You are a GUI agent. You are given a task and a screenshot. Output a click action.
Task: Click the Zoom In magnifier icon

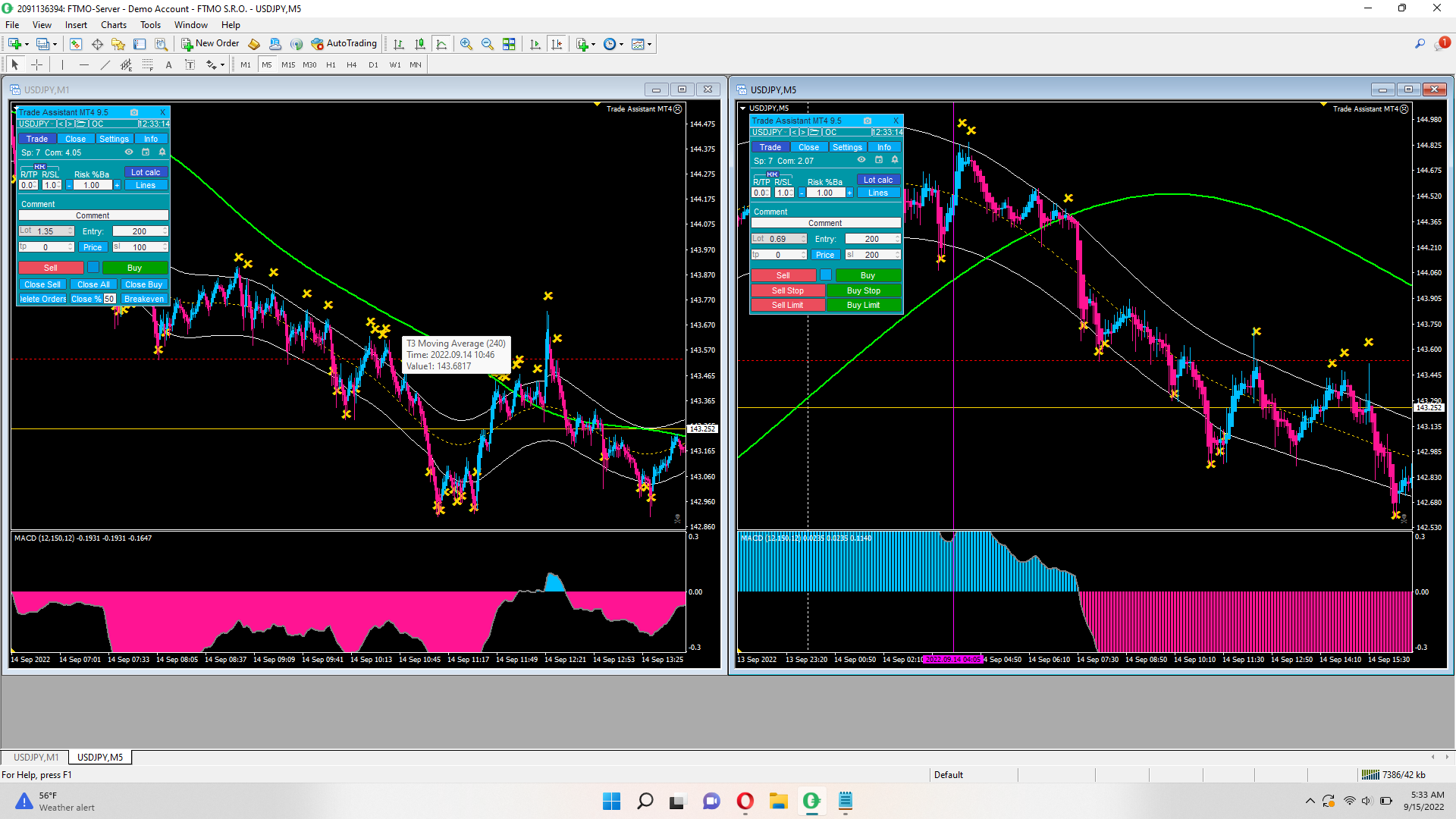click(466, 44)
